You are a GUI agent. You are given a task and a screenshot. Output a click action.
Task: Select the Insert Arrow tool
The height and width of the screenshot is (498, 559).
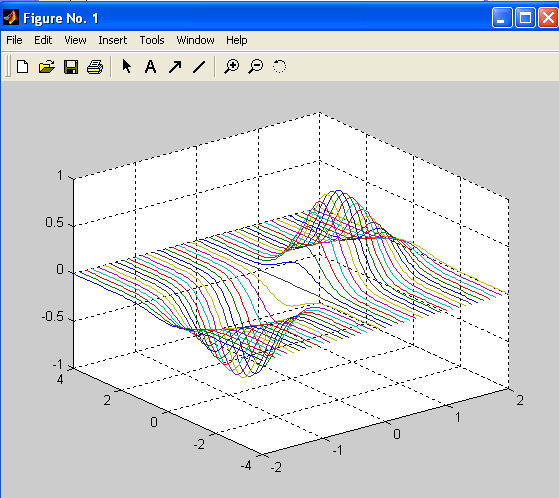(x=175, y=67)
